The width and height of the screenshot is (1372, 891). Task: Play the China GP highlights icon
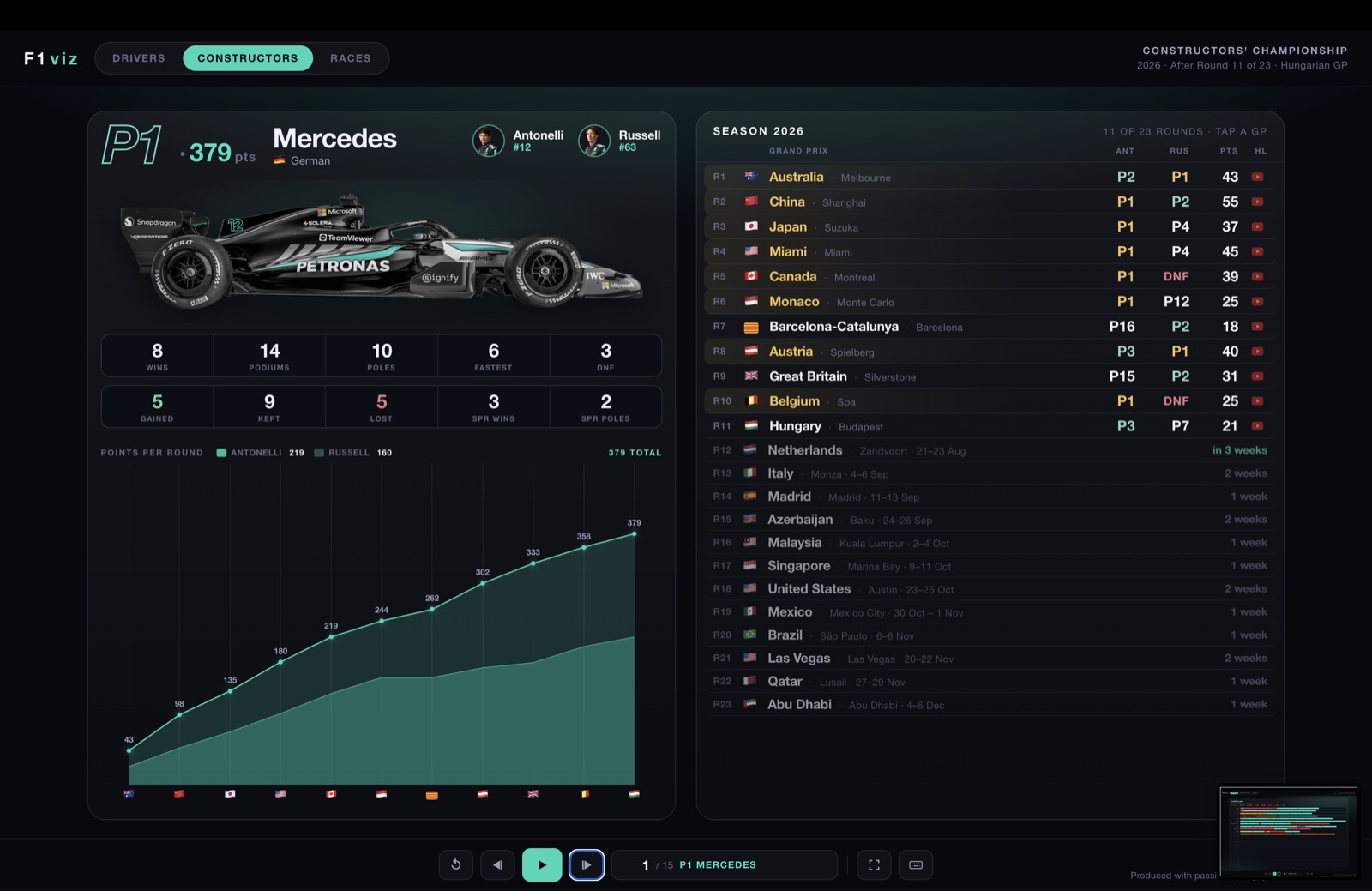tap(1258, 202)
